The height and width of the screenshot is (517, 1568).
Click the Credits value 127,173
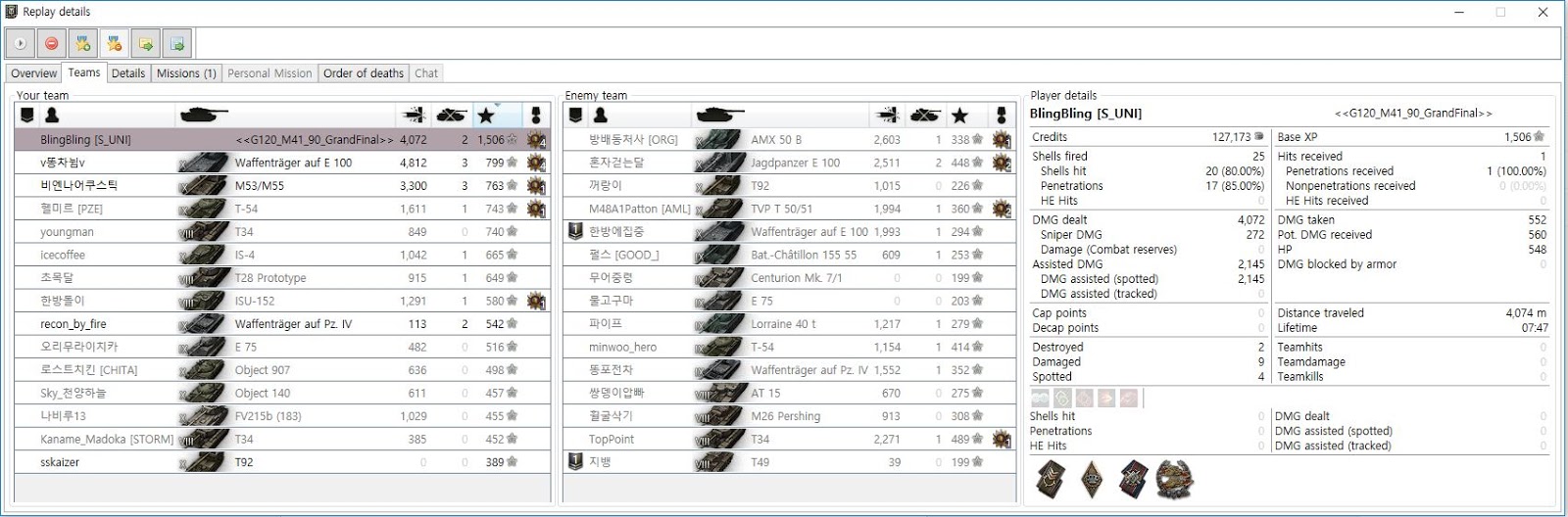point(1232,137)
